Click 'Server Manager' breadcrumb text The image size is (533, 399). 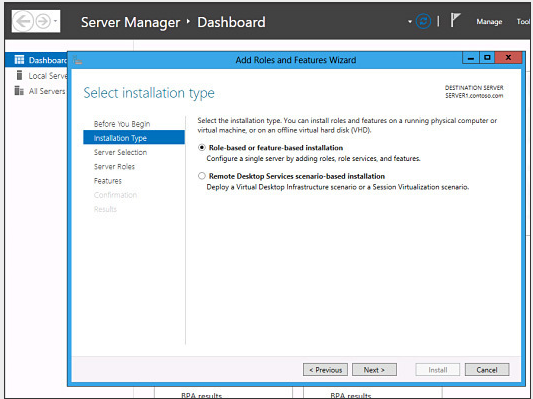click(130, 22)
